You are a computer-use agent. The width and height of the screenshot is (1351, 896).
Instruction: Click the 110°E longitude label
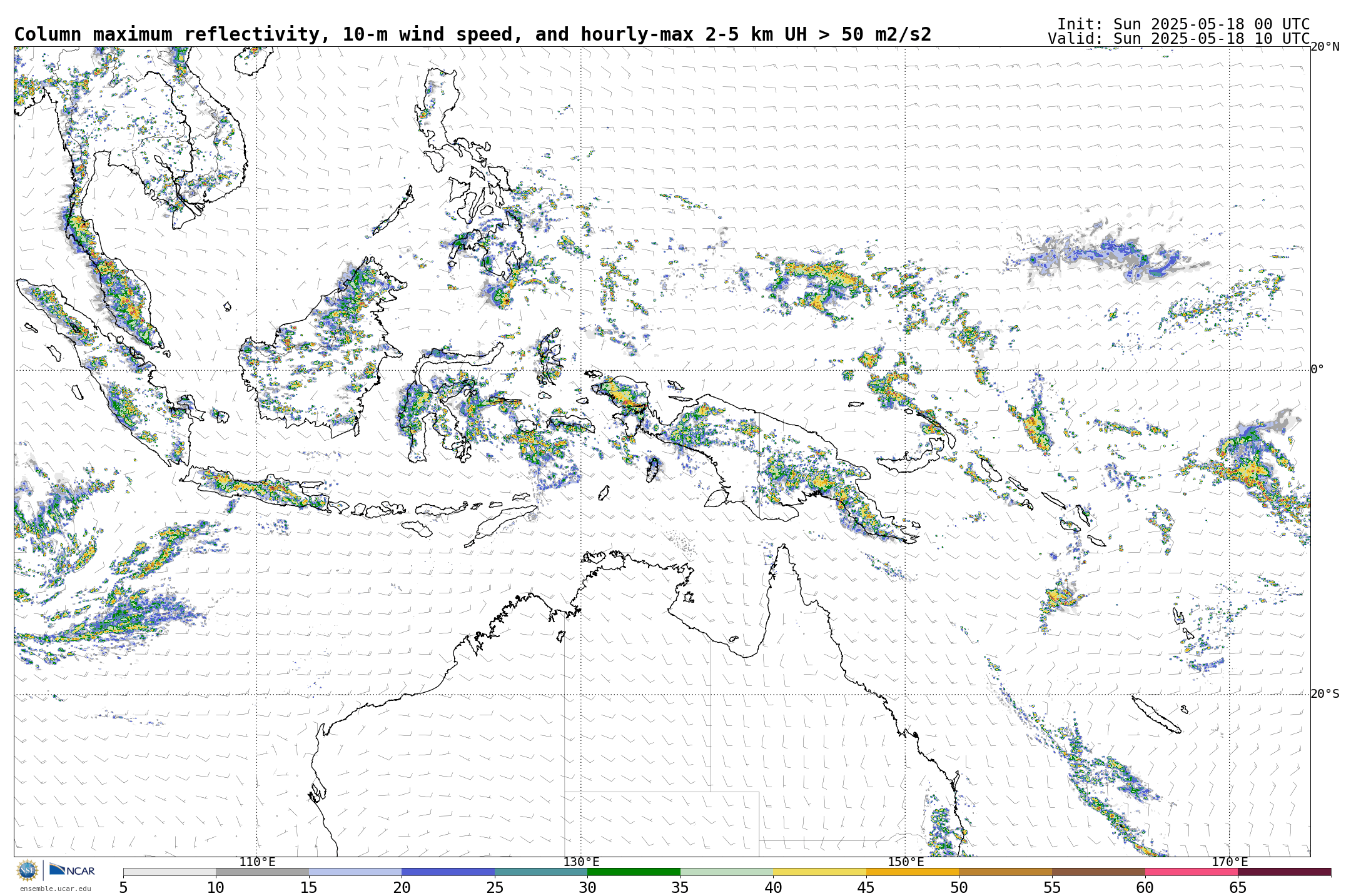pos(257,862)
